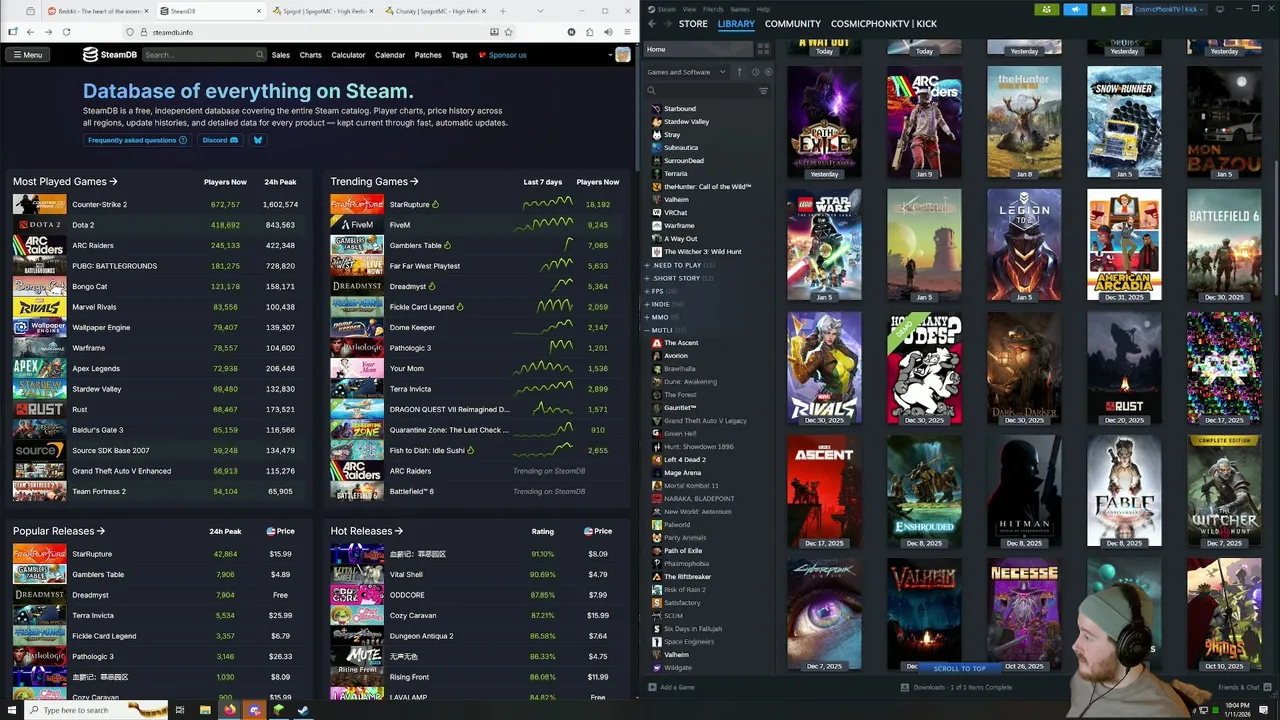Bookmark the page with the star icon
This screenshot has height=720, width=1280.
point(509,32)
